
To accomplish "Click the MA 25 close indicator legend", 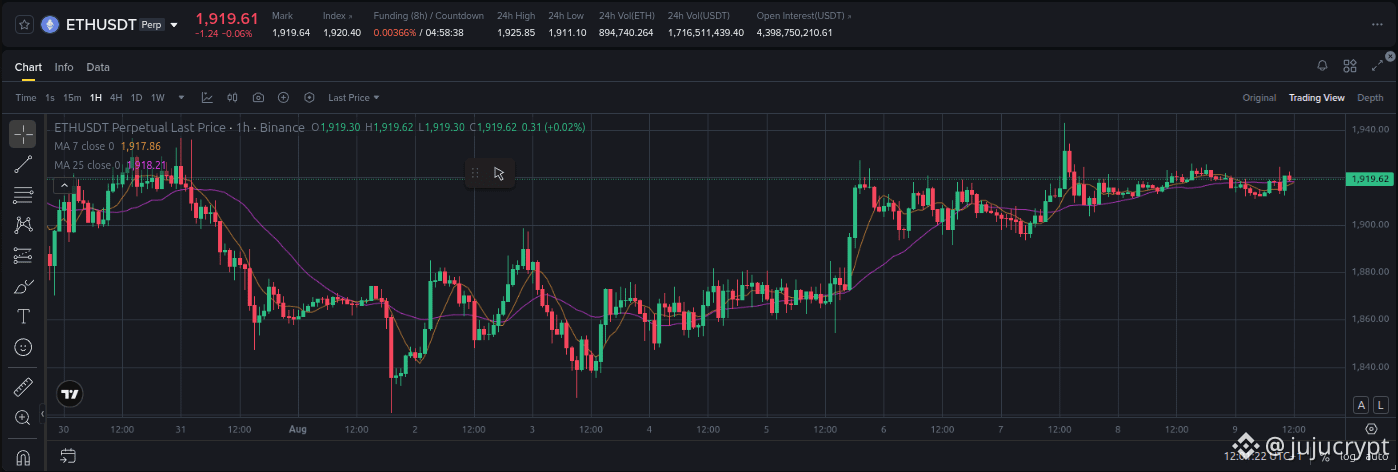I will coord(110,165).
